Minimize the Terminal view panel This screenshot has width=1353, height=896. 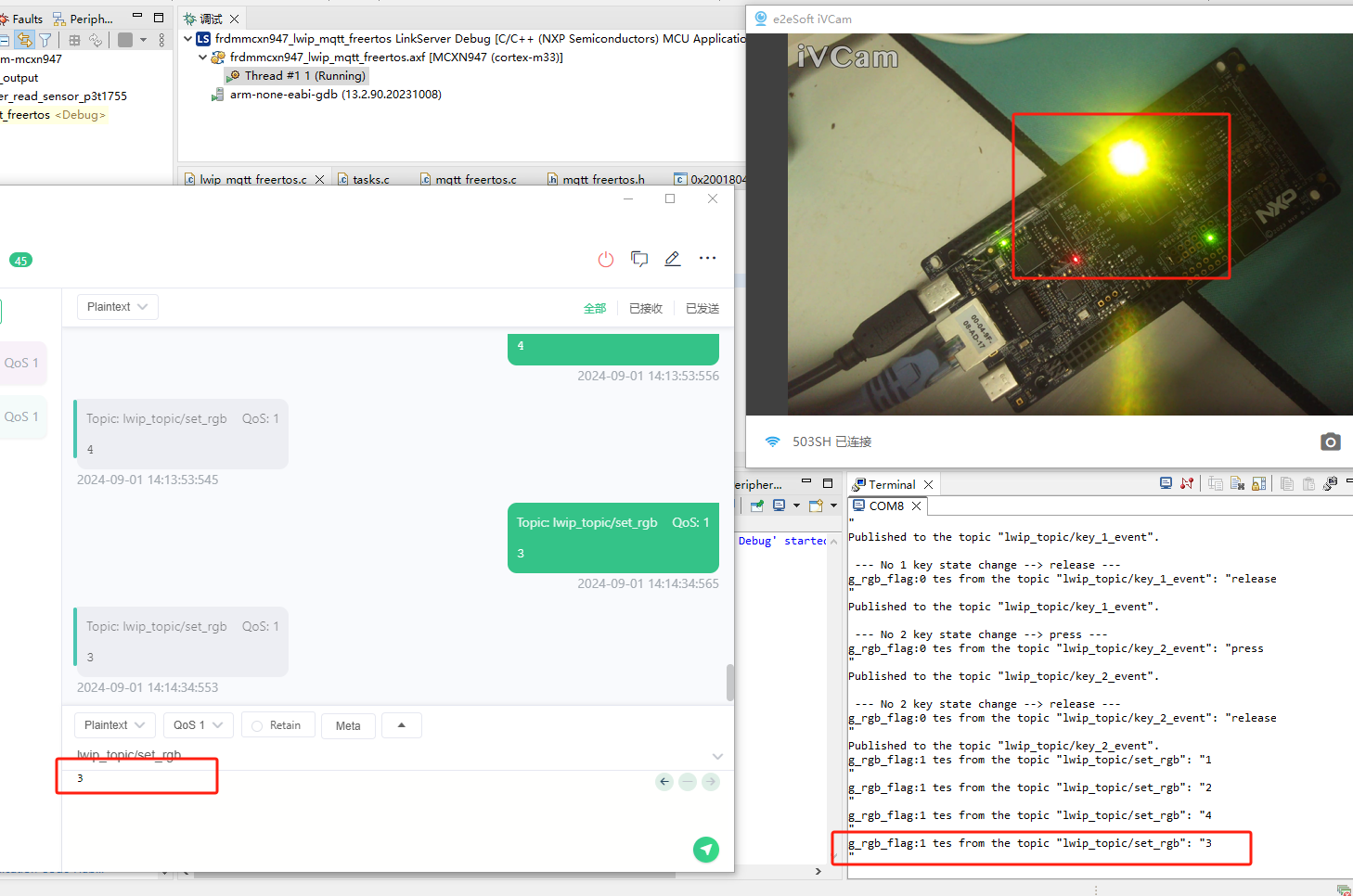[1348, 480]
